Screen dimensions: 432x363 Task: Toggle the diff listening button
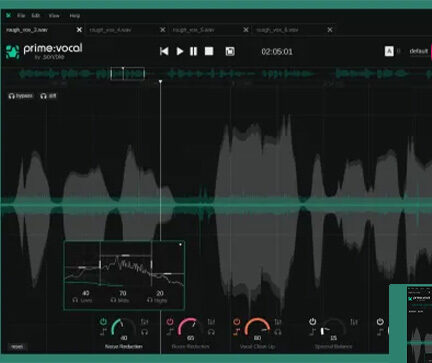(48, 96)
